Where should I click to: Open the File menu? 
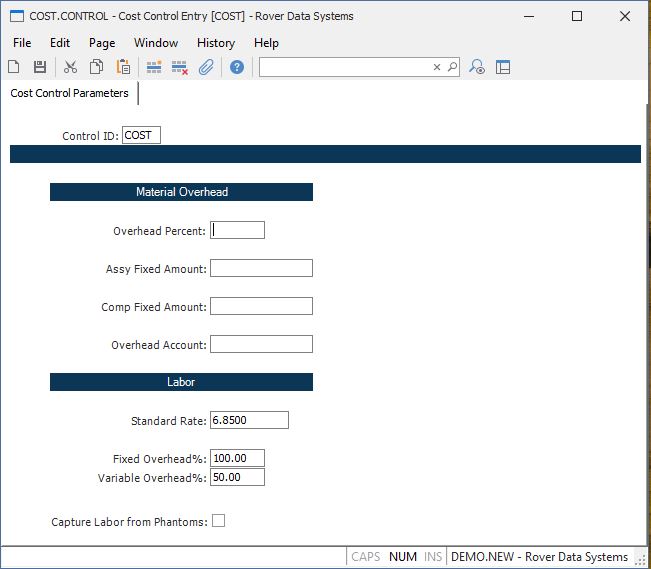pos(22,43)
